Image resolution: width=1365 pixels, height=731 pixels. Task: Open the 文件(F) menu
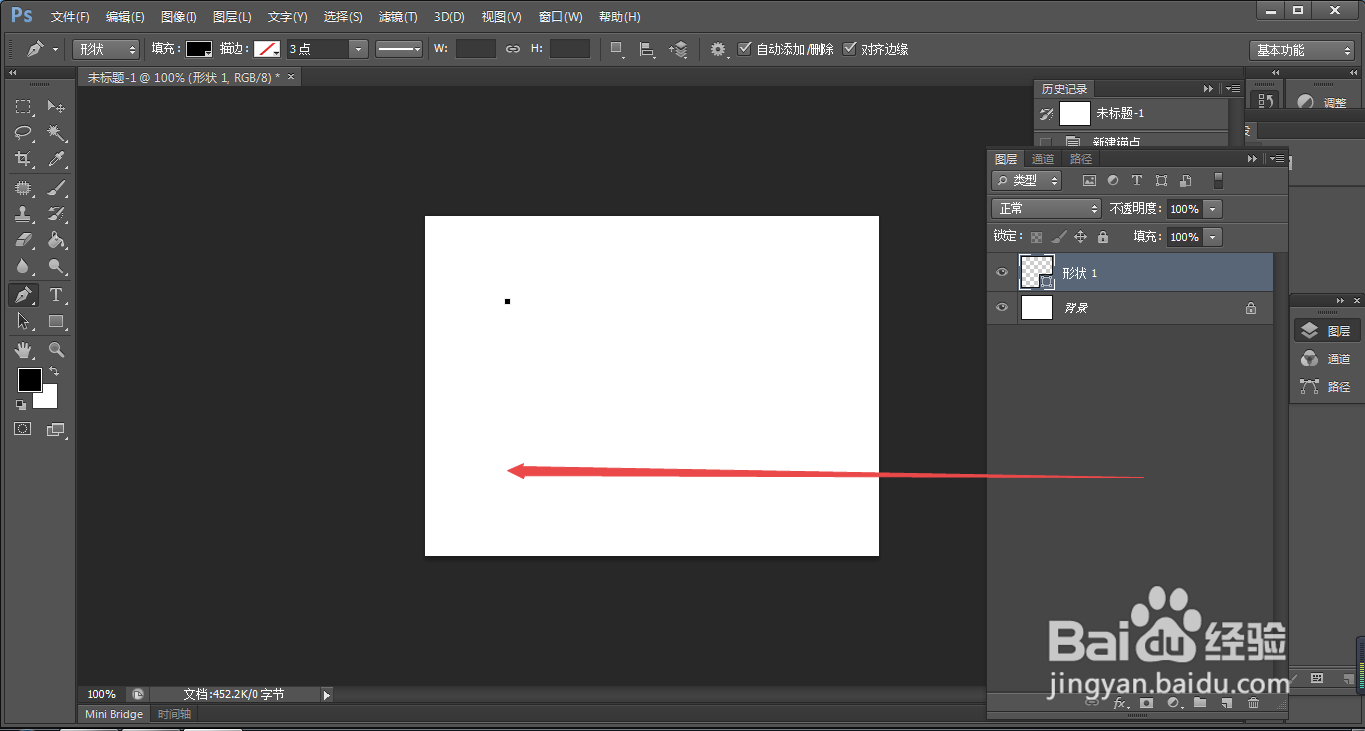click(x=70, y=17)
